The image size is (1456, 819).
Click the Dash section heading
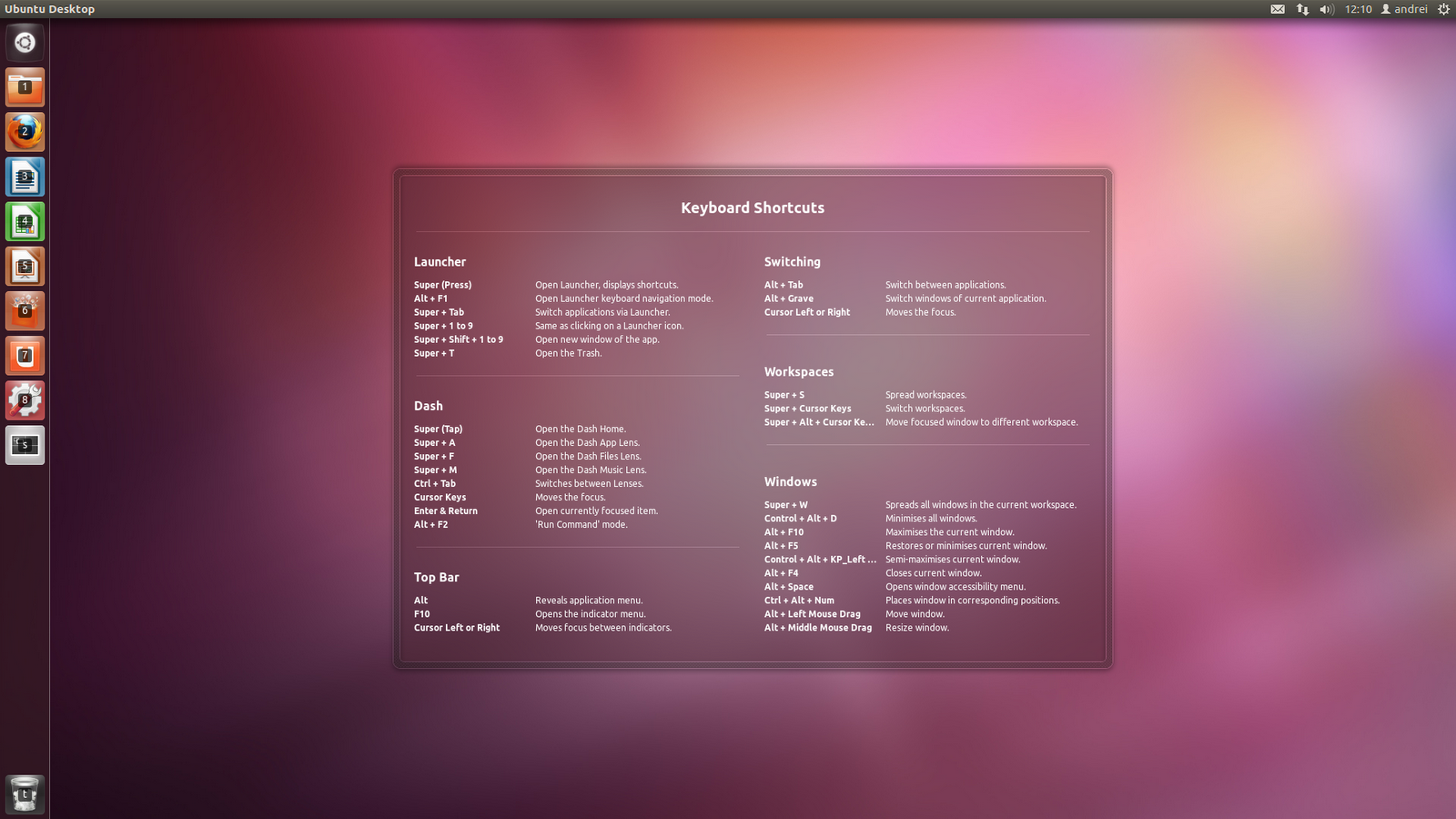point(429,406)
